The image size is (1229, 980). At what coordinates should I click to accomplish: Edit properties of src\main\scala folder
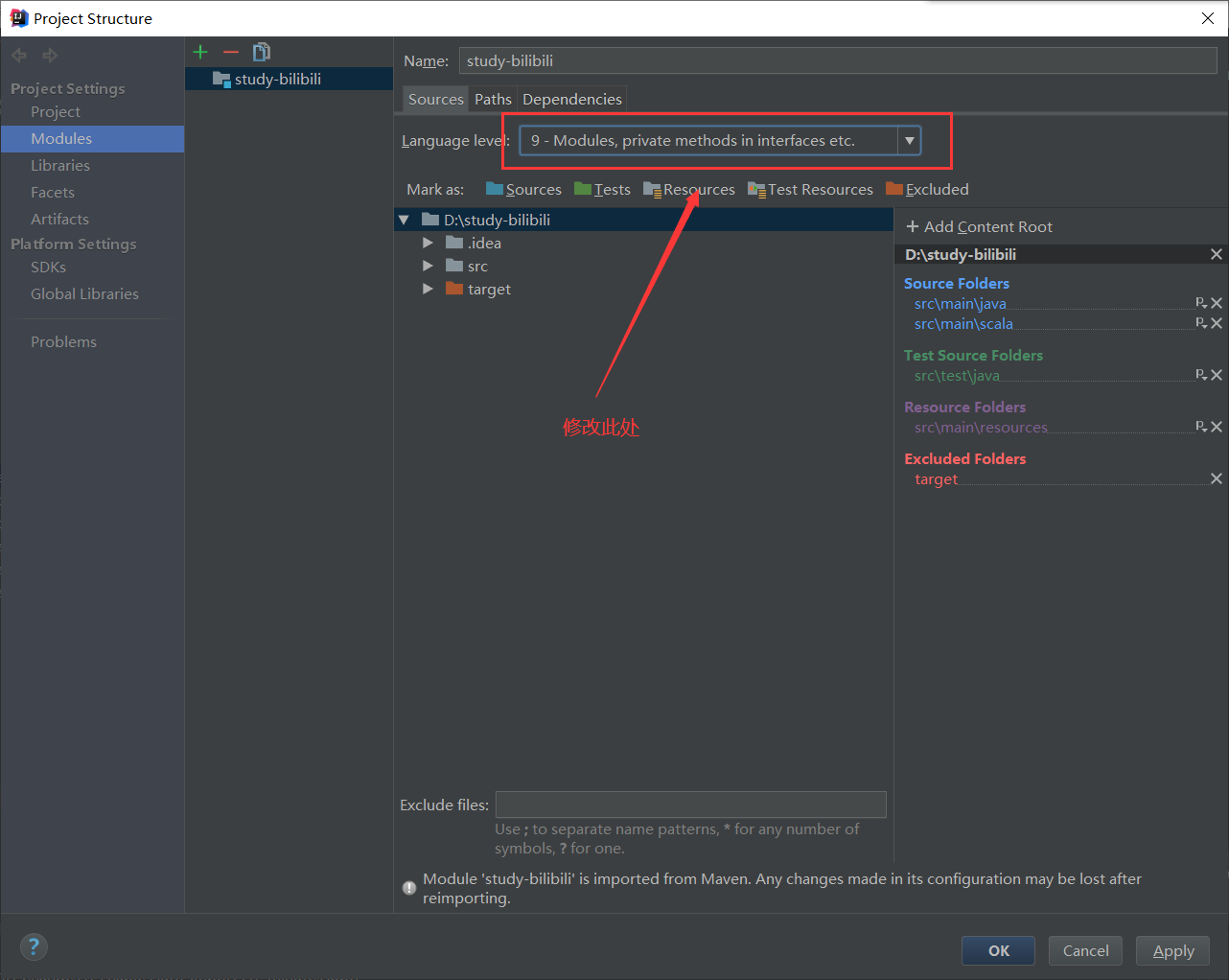[x=1201, y=323]
